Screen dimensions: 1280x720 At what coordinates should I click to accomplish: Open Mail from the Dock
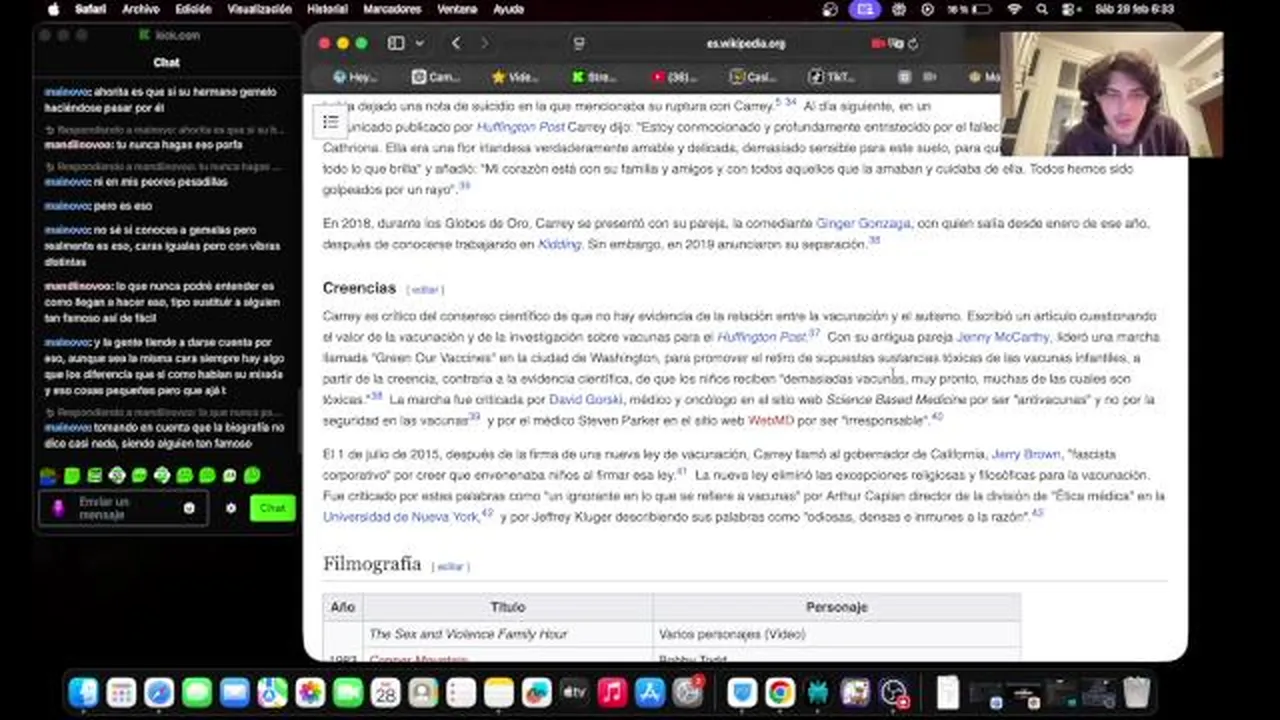[235, 692]
